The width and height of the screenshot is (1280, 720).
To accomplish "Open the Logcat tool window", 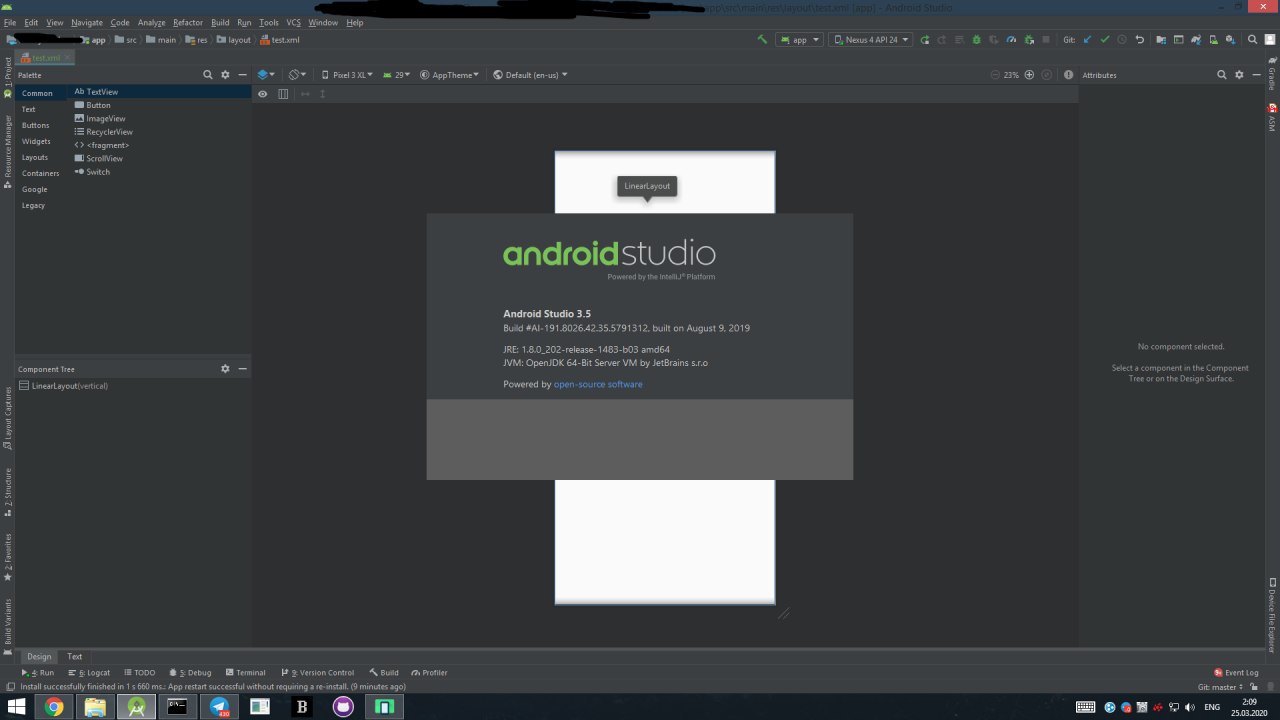I will 88,673.
